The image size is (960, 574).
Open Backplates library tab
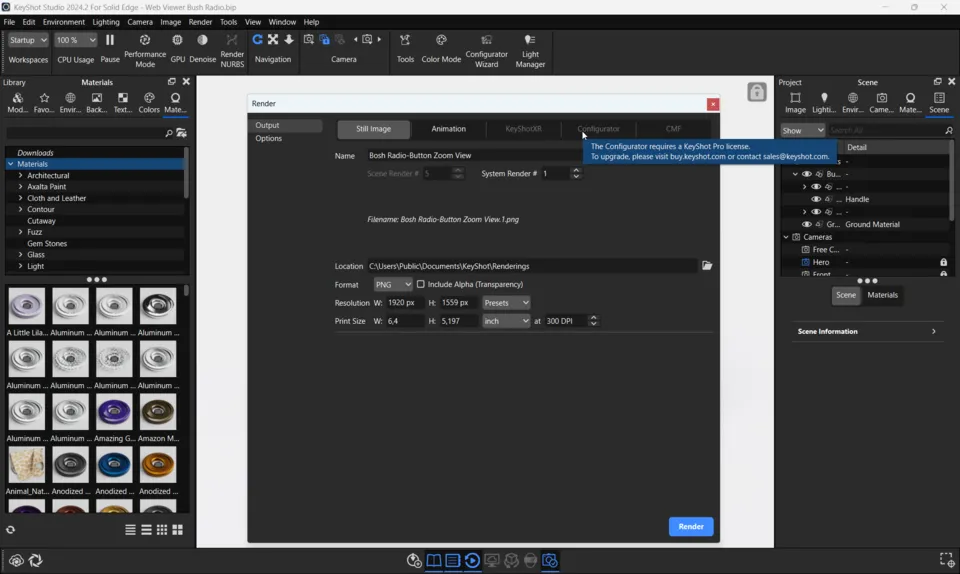97,102
